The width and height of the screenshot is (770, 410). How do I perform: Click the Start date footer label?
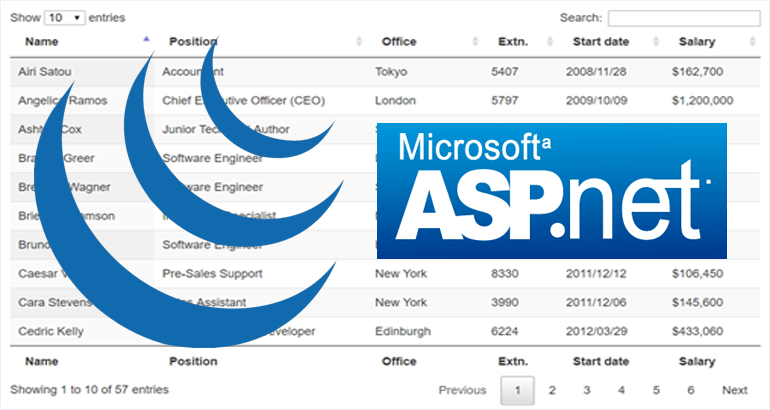pyautogui.click(x=601, y=361)
